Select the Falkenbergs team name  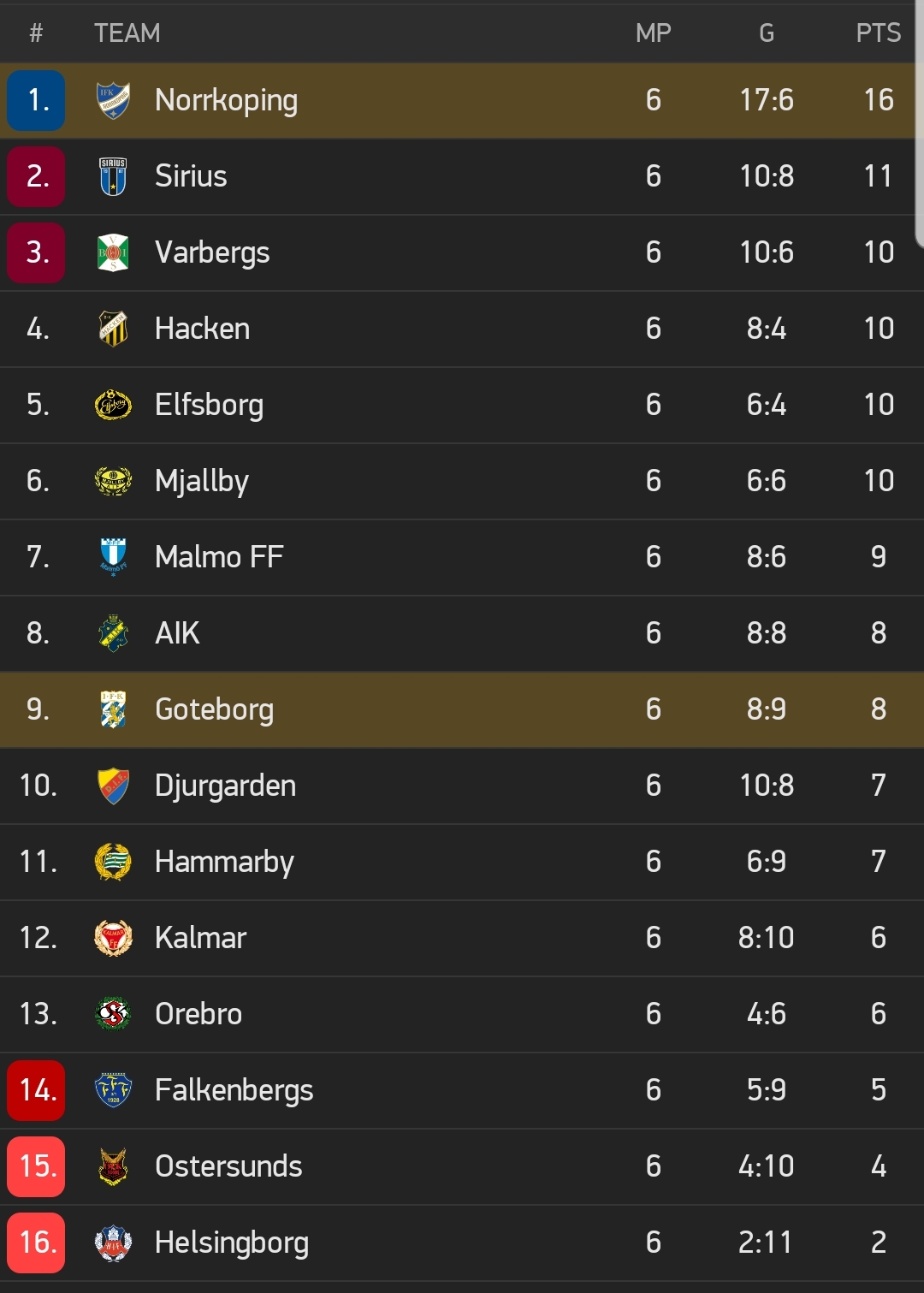[234, 1090]
